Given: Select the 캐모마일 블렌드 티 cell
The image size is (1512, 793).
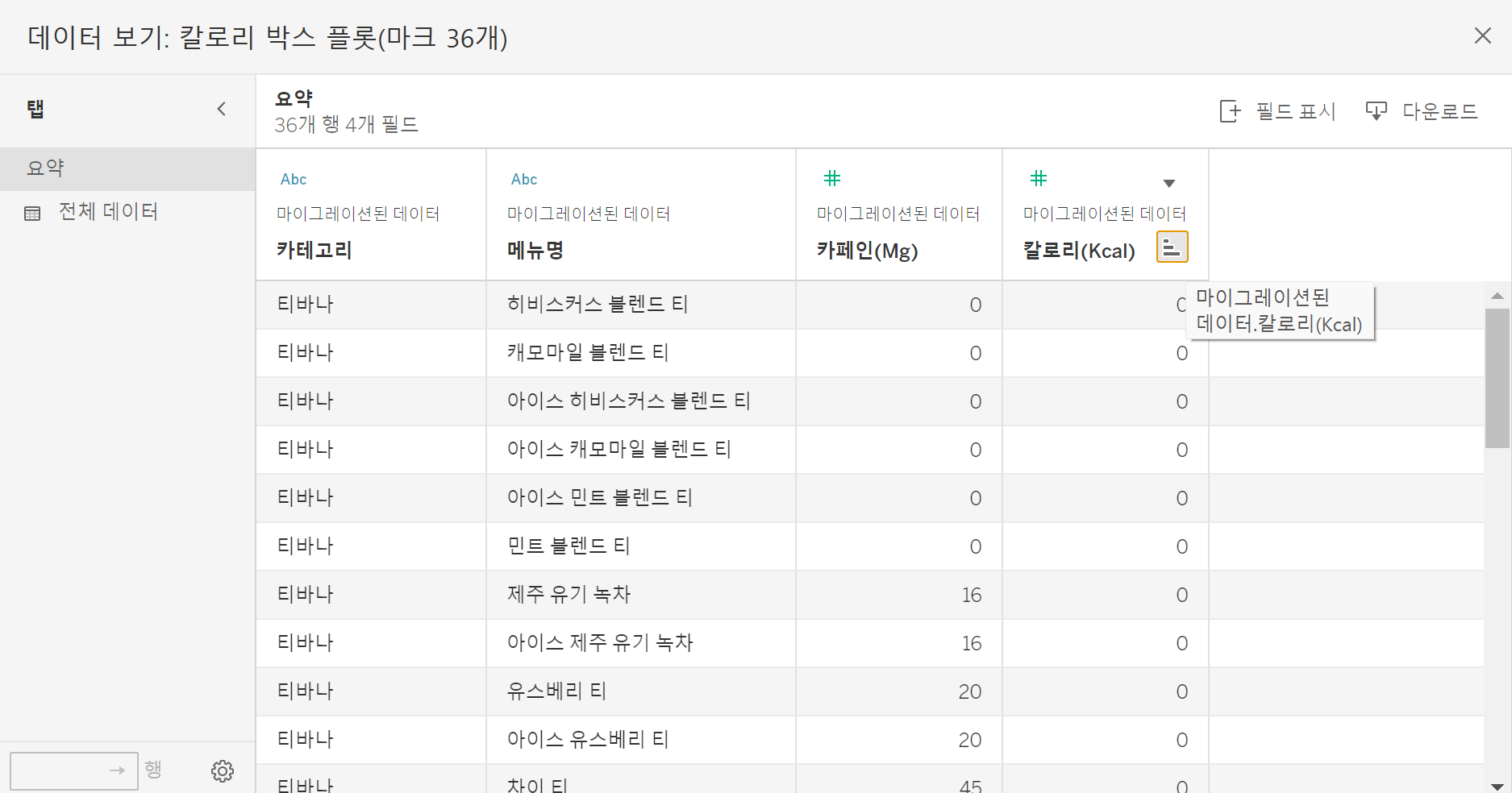Looking at the screenshot, I should click(641, 353).
